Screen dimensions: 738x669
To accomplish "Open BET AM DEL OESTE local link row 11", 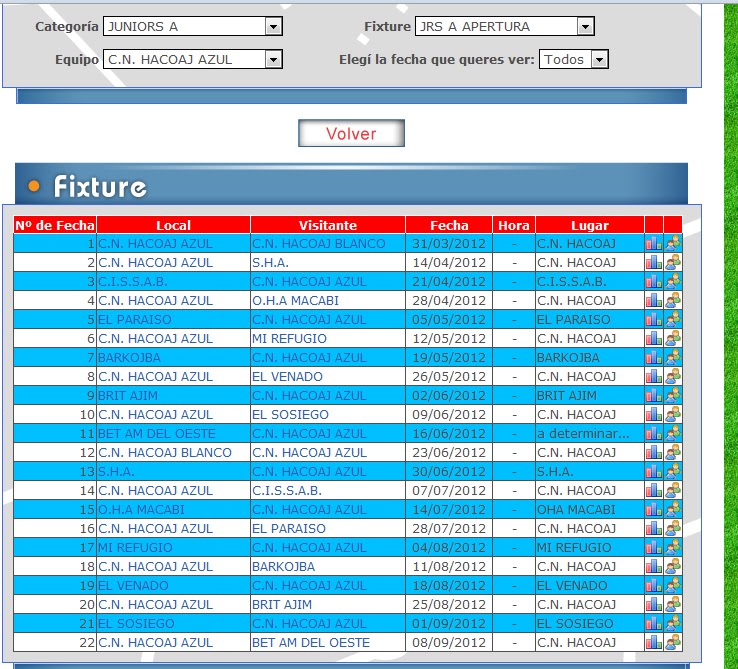I will tap(157, 433).
